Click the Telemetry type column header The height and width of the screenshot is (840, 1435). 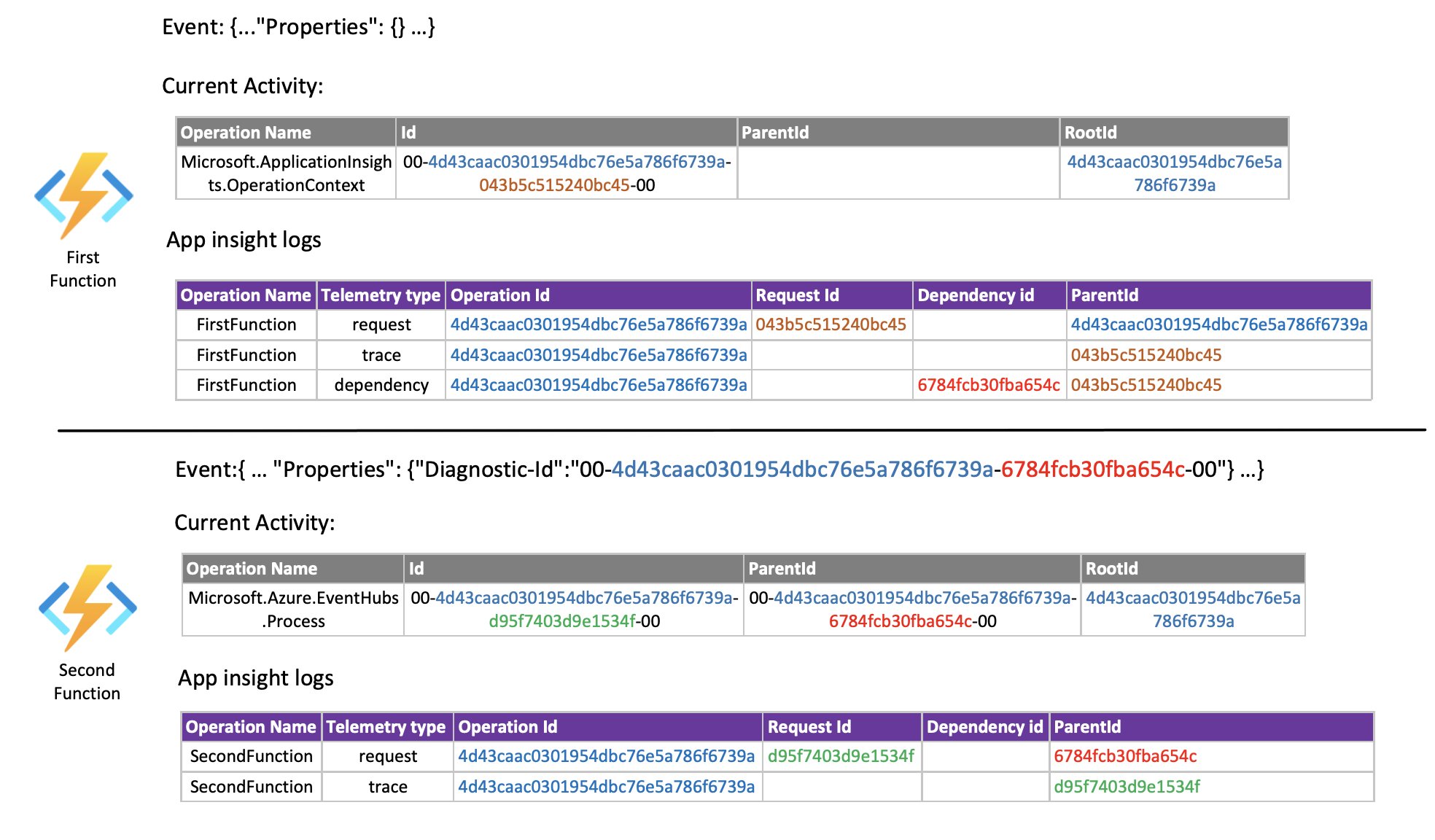(x=380, y=295)
